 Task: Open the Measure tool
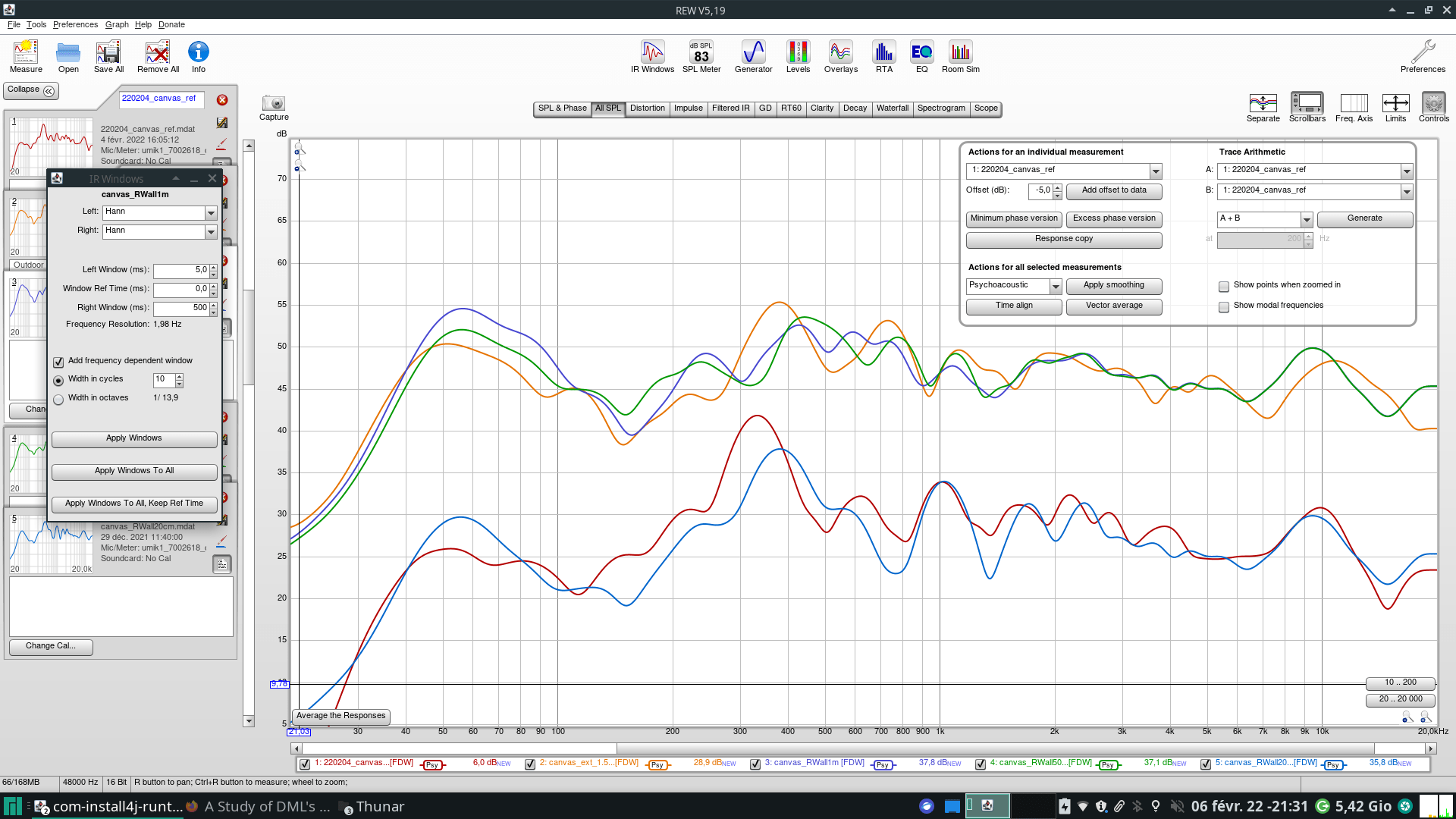pos(26,56)
